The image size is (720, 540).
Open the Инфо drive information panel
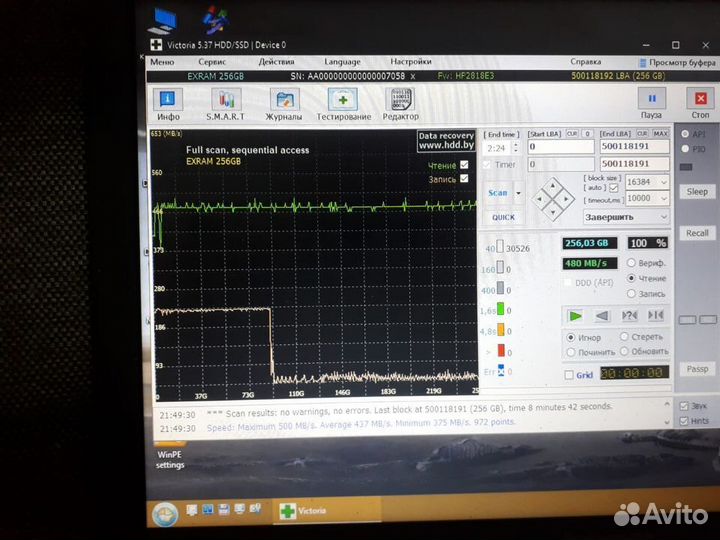pyautogui.click(x=167, y=104)
